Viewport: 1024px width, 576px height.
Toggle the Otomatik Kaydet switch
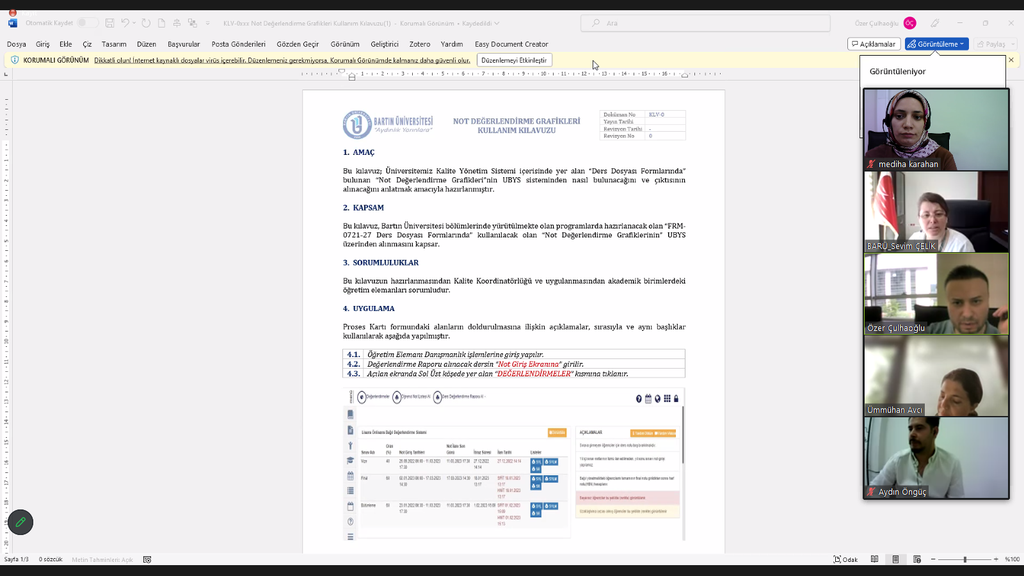pos(88,23)
